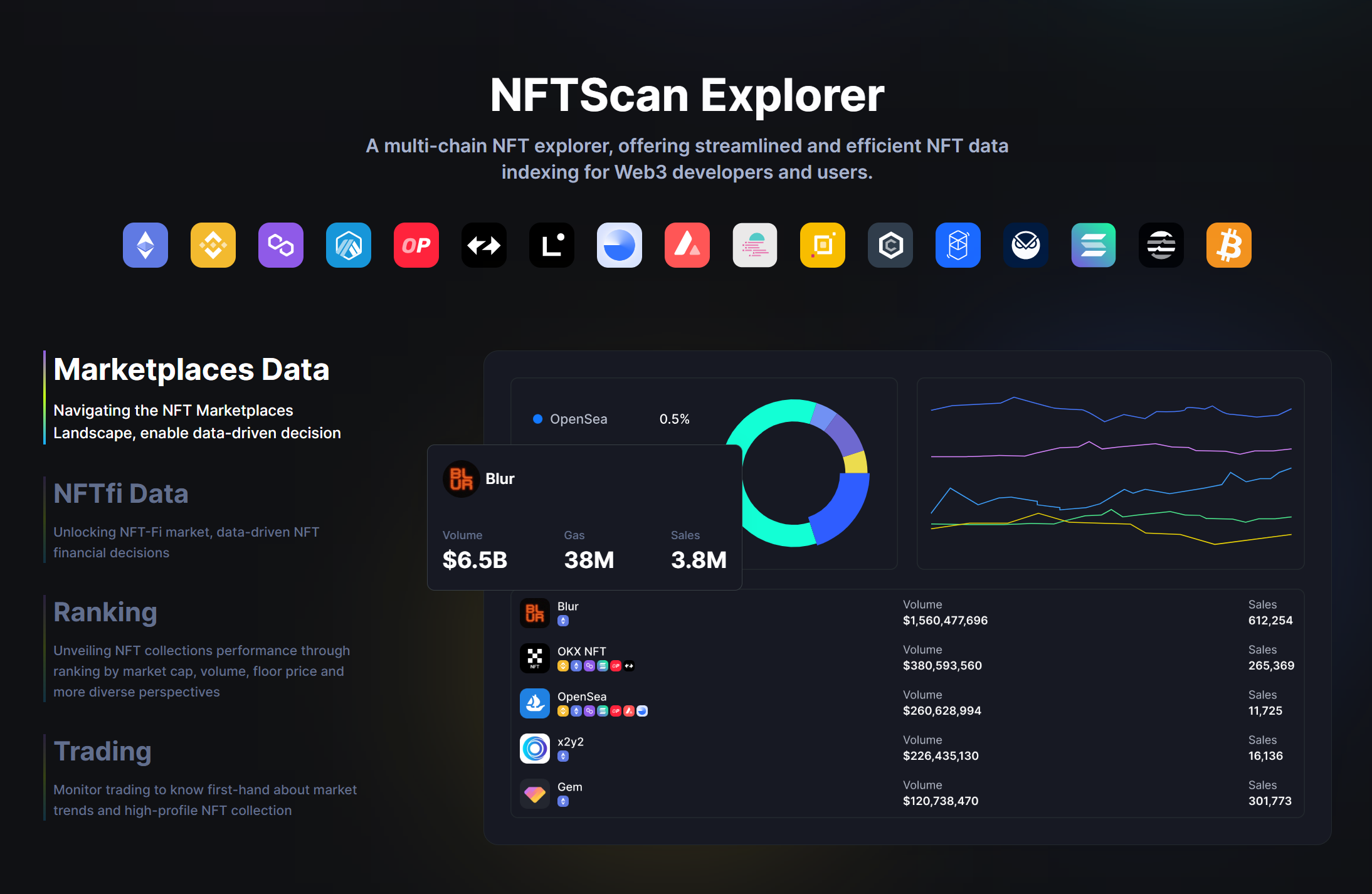Switch to the Marketplaces Data section
The height and width of the screenshot is (894, 1372).
(191, 369)
